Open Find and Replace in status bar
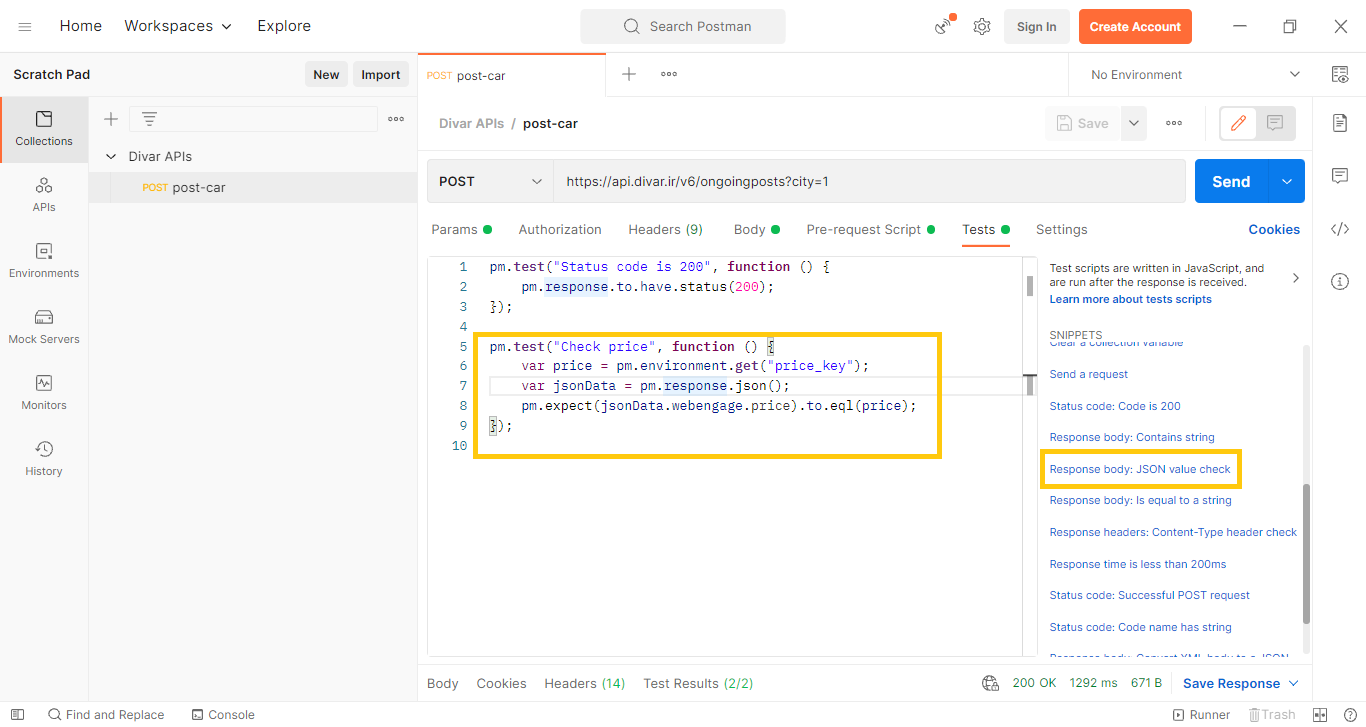The width and height of the screenshot is (1366, 727). tap(106, 715)
